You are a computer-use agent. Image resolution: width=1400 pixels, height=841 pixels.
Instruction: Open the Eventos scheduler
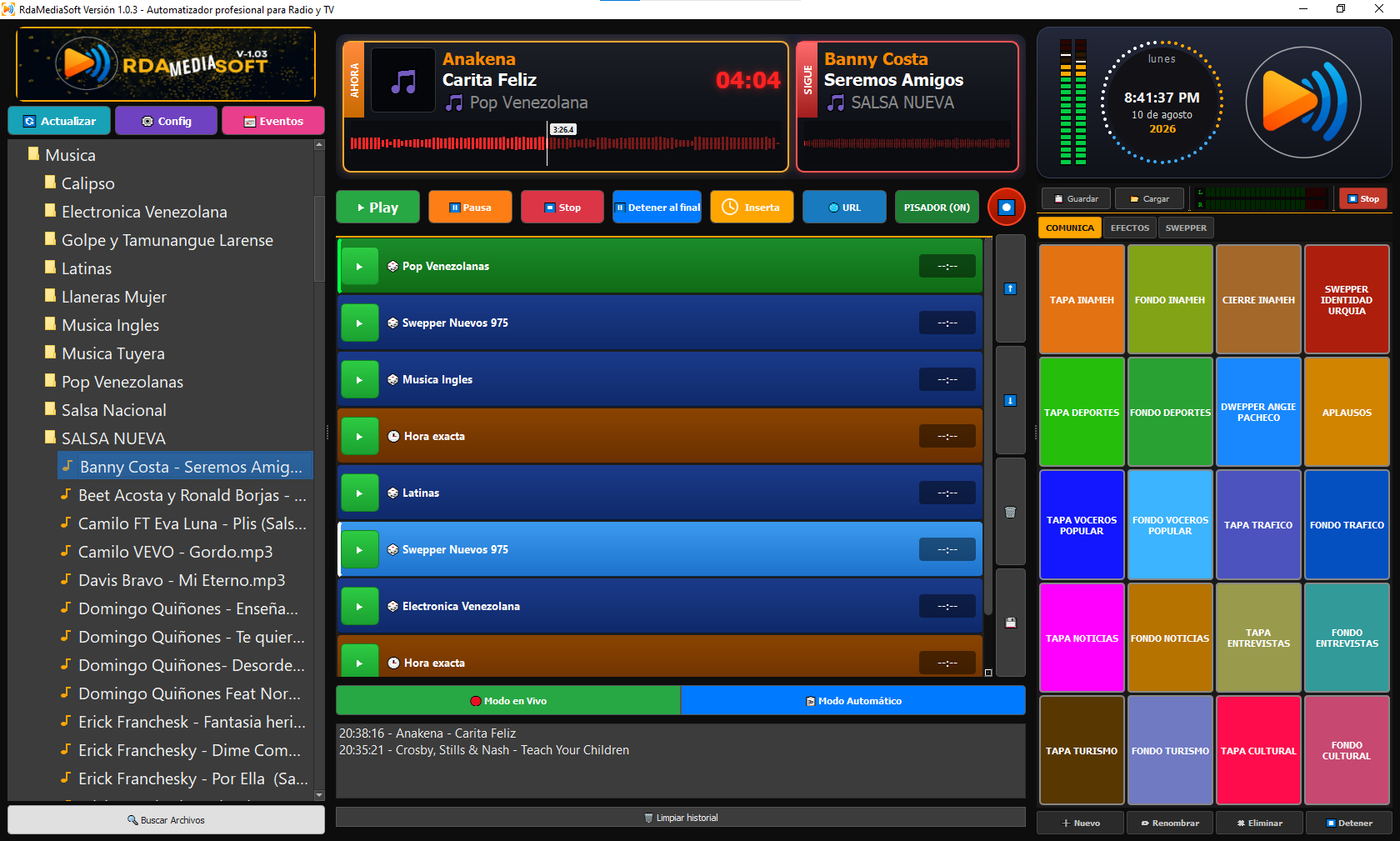(x=273, y=121)
